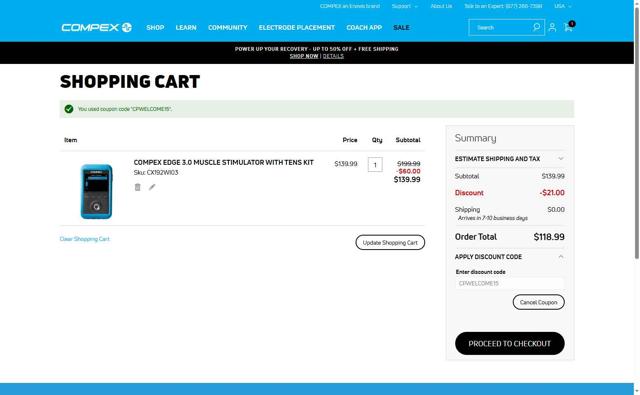Open the COACH APP menu item

pyautogui.click(x=364, y=27)
